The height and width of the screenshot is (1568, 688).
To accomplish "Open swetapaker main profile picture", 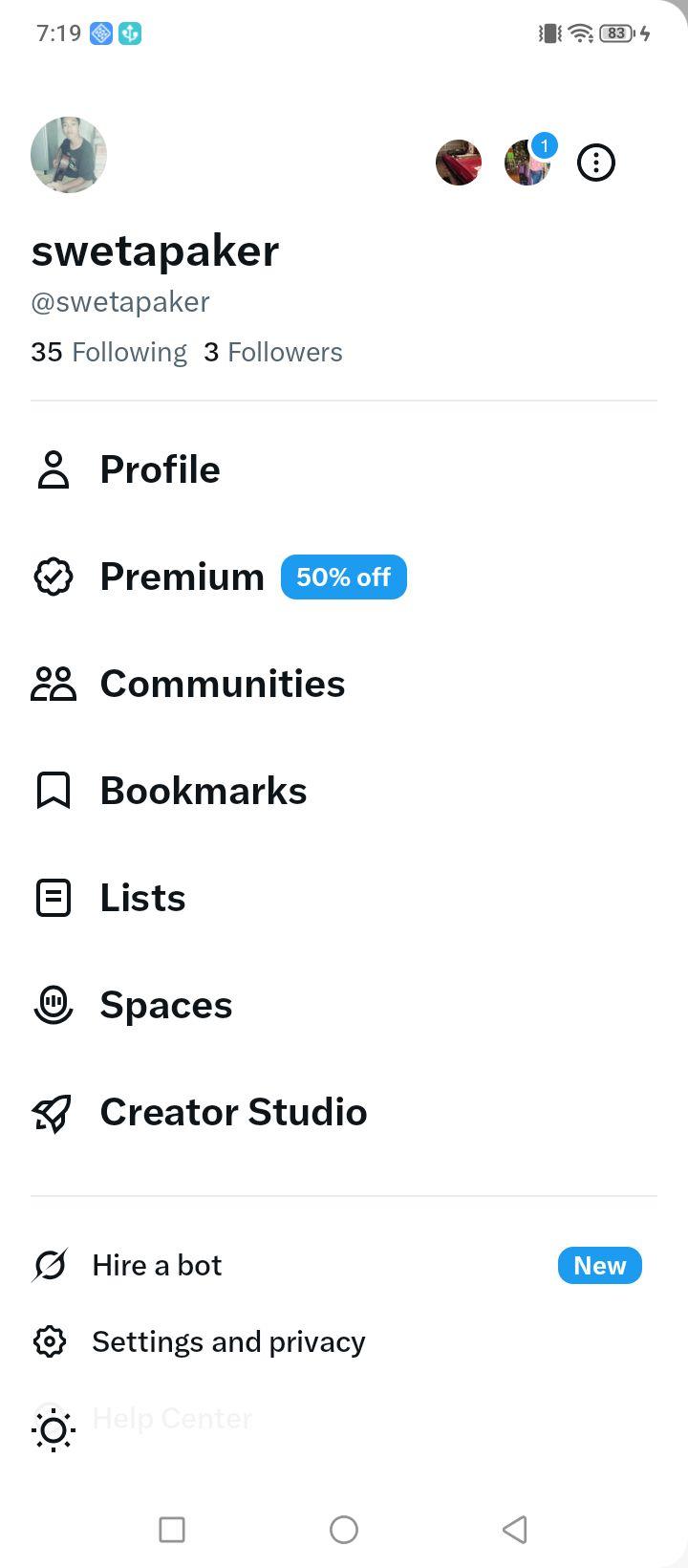I will click(69, 155).
